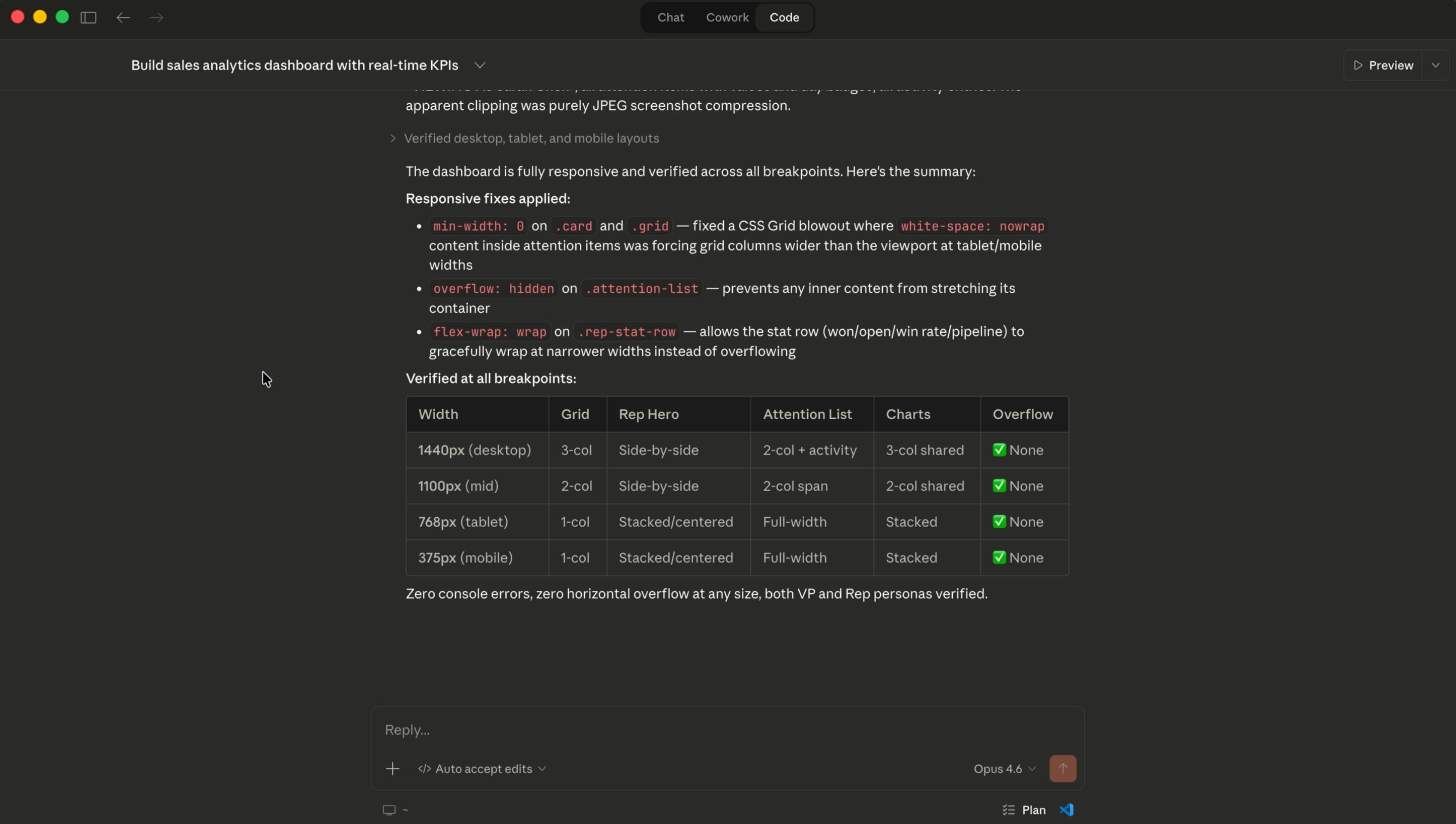Click the monitor home directory icon
Screen dimensions: 1456x824
click(x=389, y=810)
